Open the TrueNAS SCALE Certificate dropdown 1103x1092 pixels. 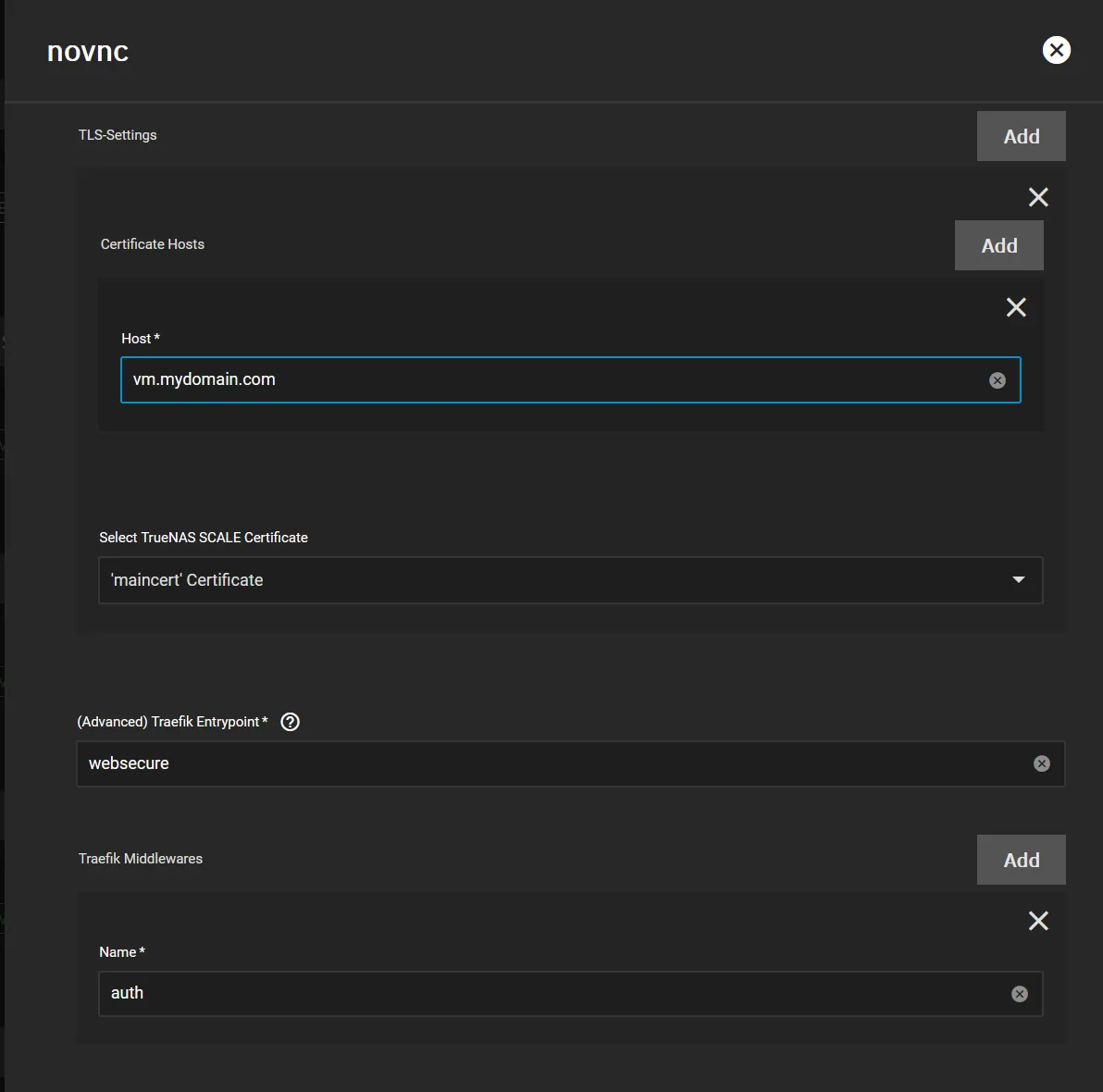coord(555,580)
